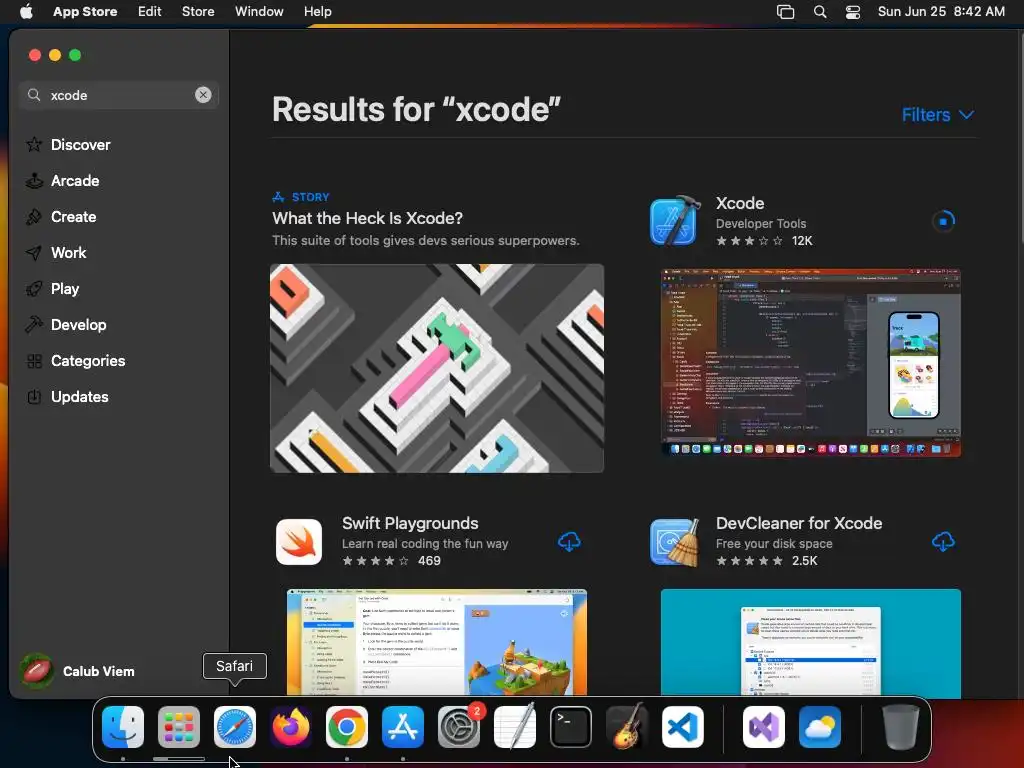Open Launchpad from the Dock

point(179,727)
